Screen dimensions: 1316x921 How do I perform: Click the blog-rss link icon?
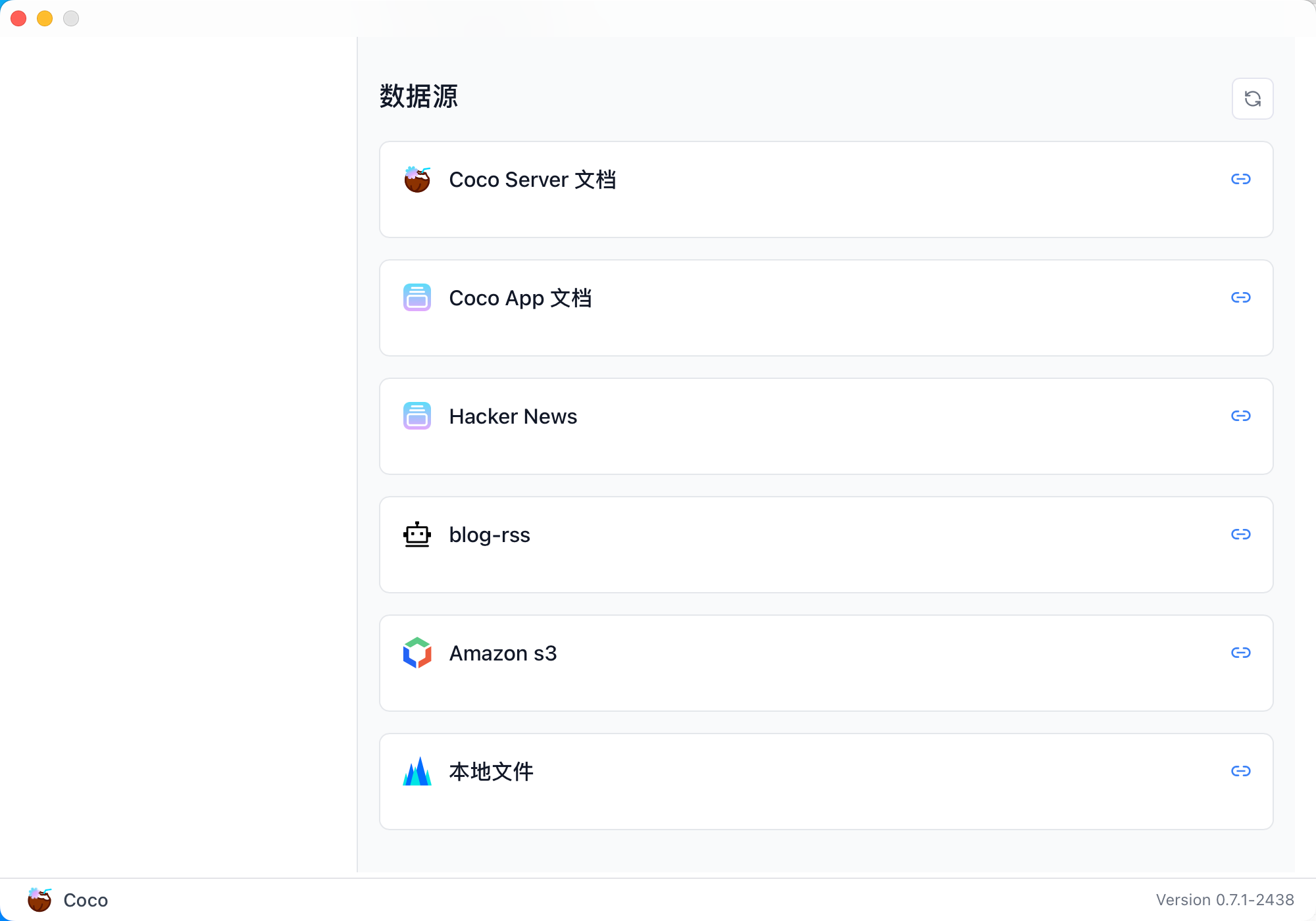pyautogui.click(x=1241, y=534)
